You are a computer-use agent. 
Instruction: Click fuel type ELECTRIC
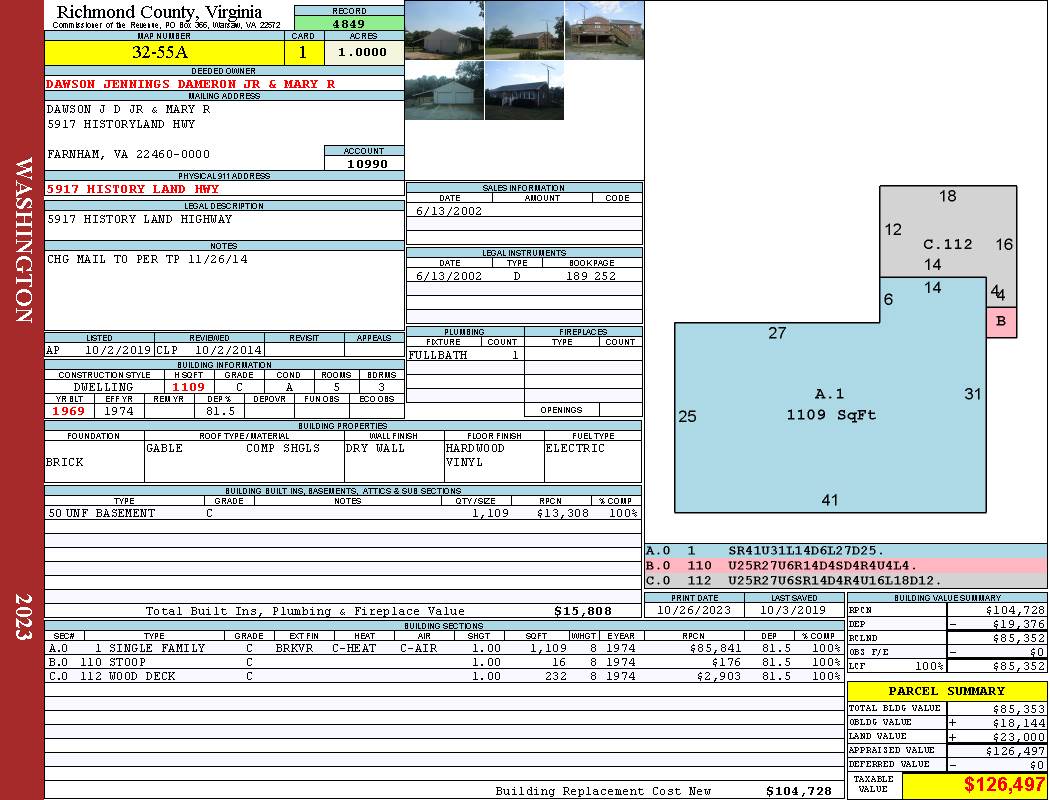pyautogui.click(x=575, y=448)
